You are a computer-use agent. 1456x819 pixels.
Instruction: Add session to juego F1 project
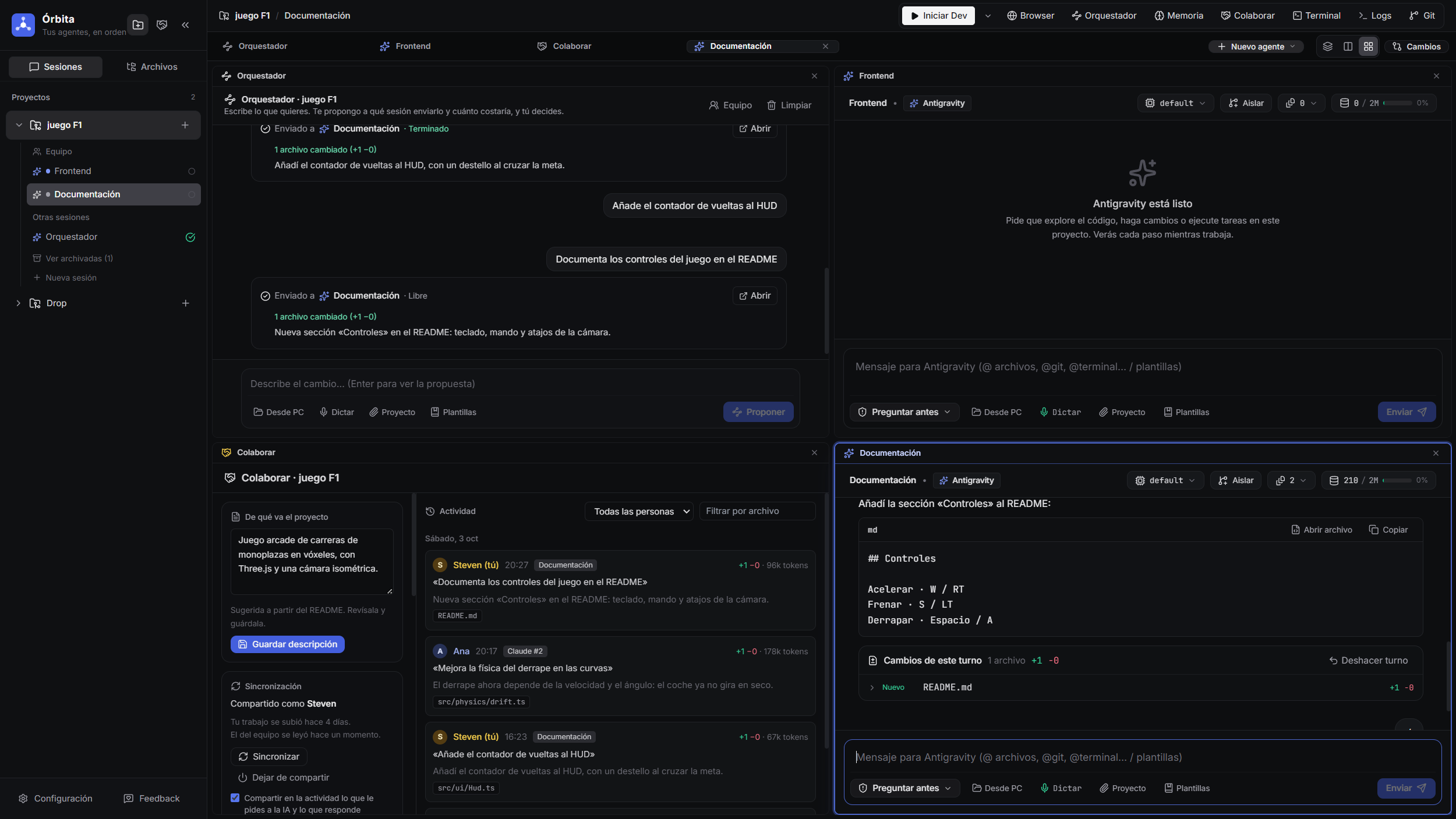[x=185, y=125]
